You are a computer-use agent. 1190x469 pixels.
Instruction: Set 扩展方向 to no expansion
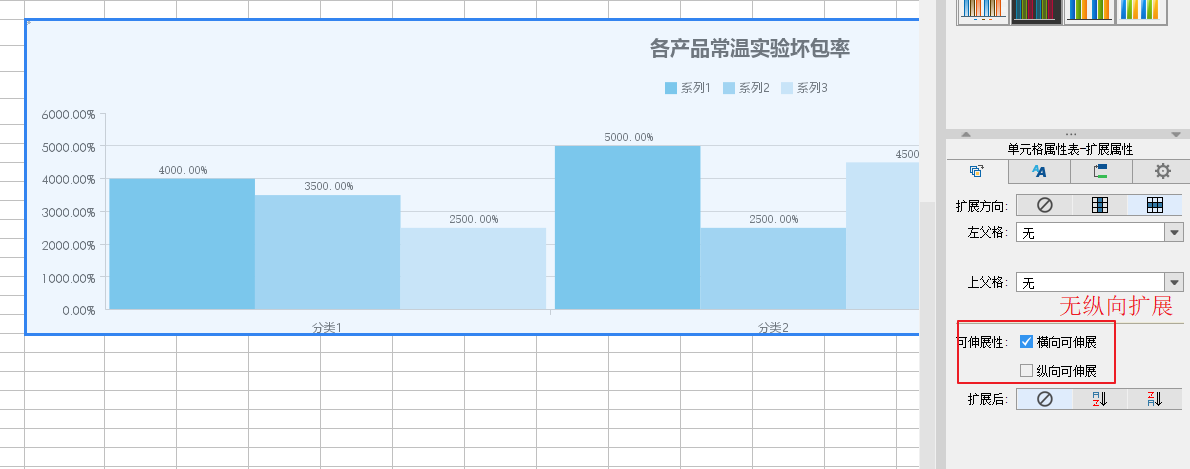pos(1044,205)
